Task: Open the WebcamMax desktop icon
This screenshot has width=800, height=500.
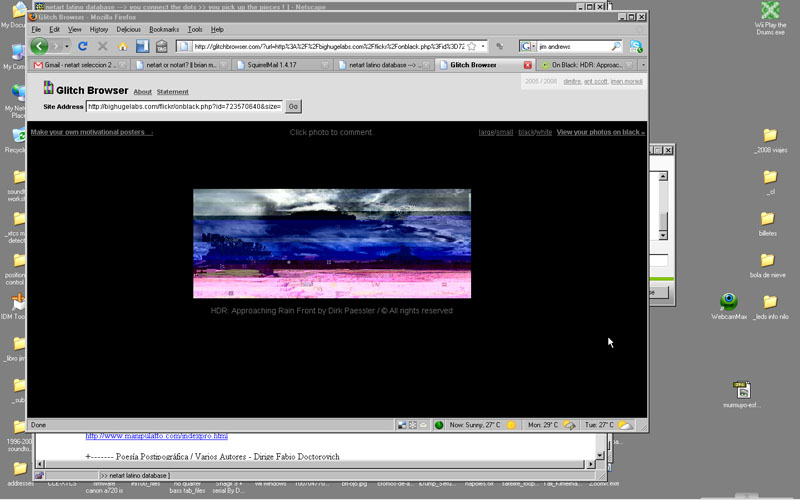Action: [x=729, y=302]
